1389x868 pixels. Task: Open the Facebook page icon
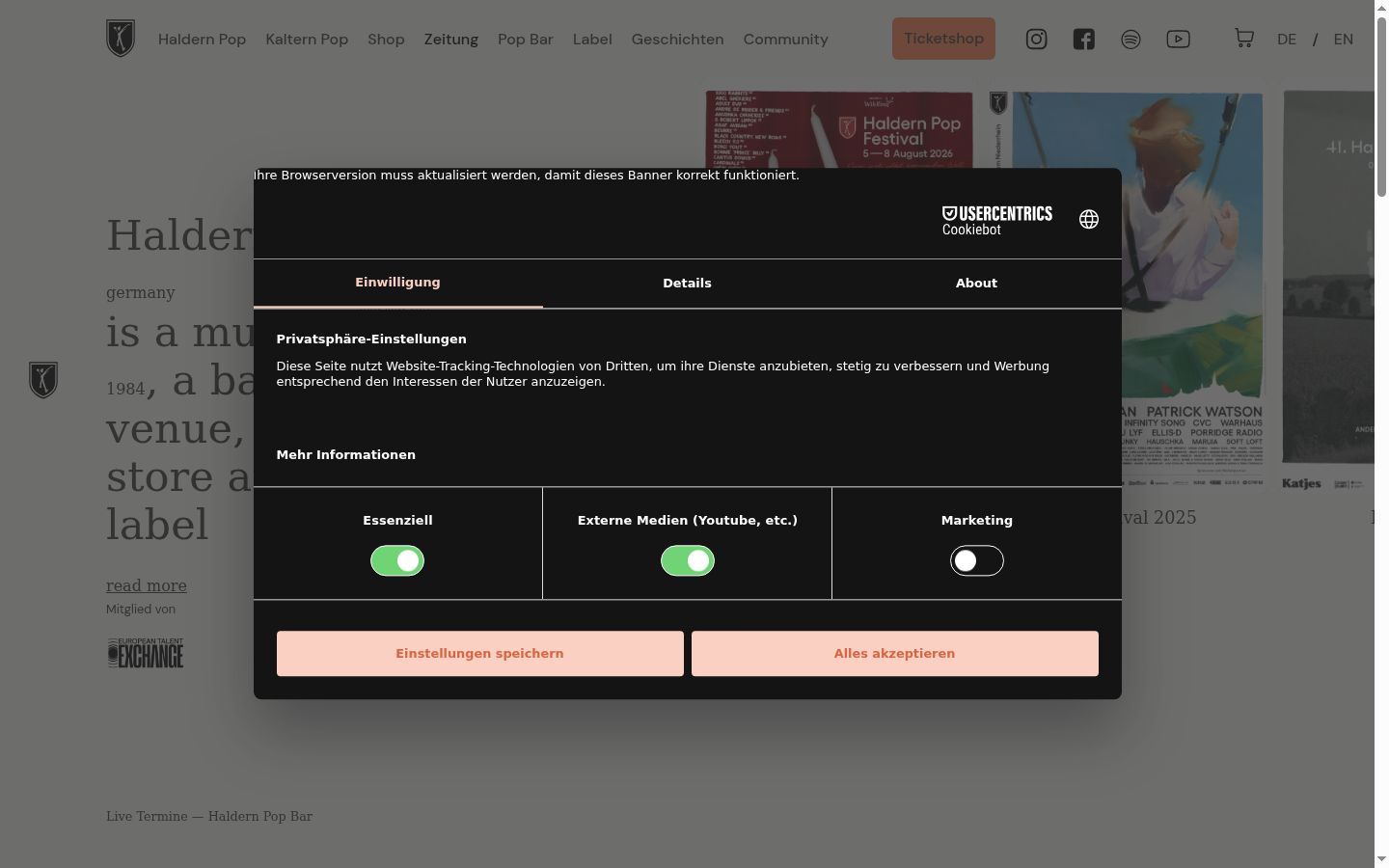click(x=1083, y=40)
